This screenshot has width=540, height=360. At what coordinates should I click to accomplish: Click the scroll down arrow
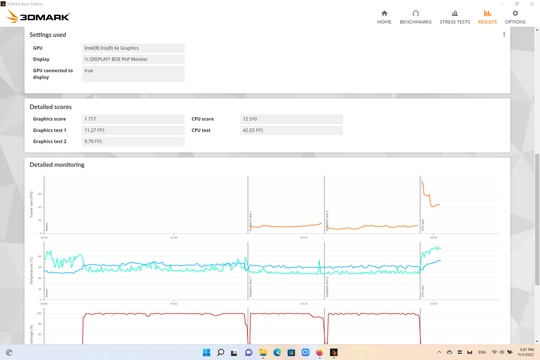tap(537, 341)
